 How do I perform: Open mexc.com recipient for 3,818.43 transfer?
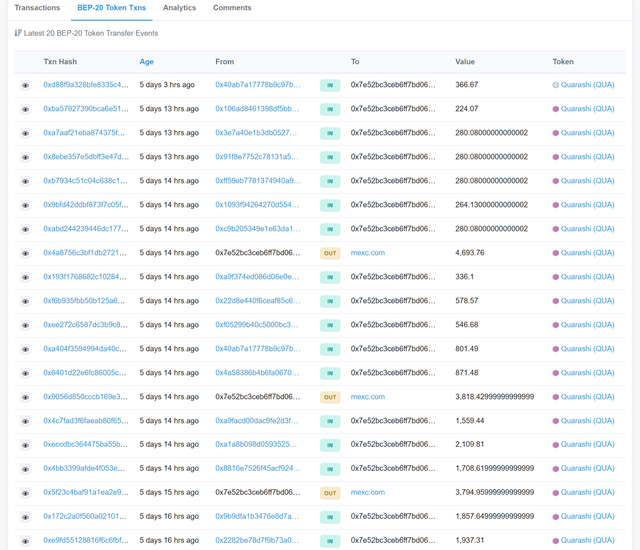368,397
